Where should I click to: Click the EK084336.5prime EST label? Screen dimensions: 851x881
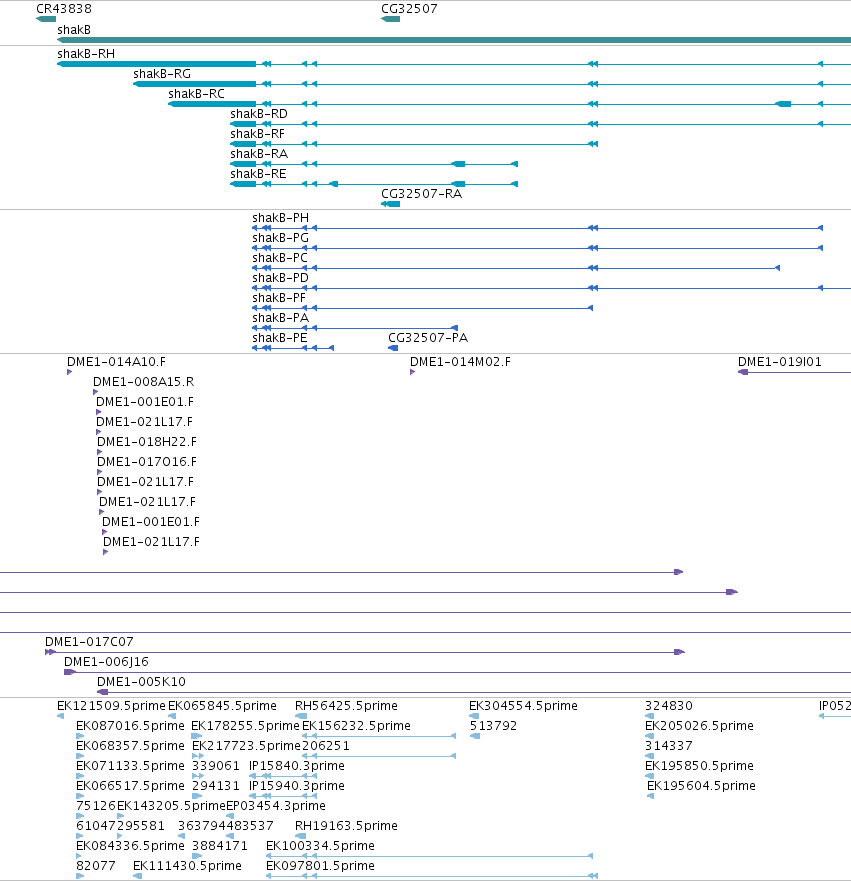coord(130,846)
